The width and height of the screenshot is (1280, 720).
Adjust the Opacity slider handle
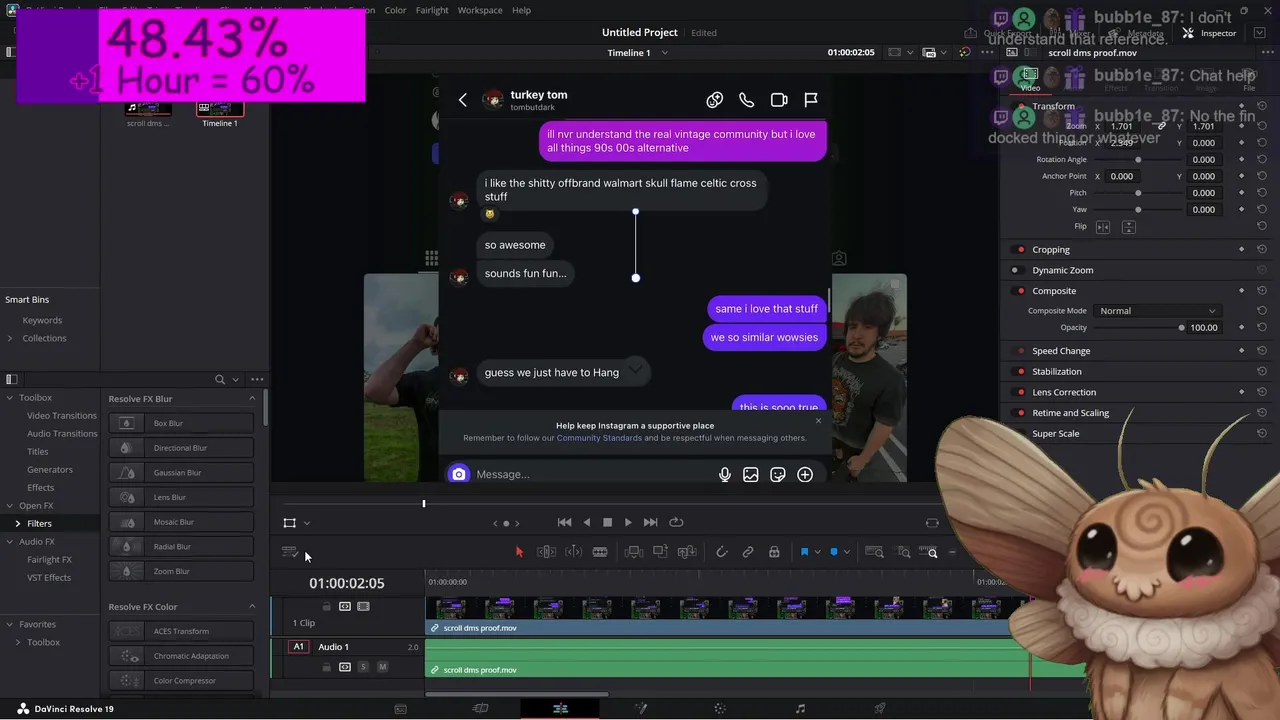[1181, 328]
